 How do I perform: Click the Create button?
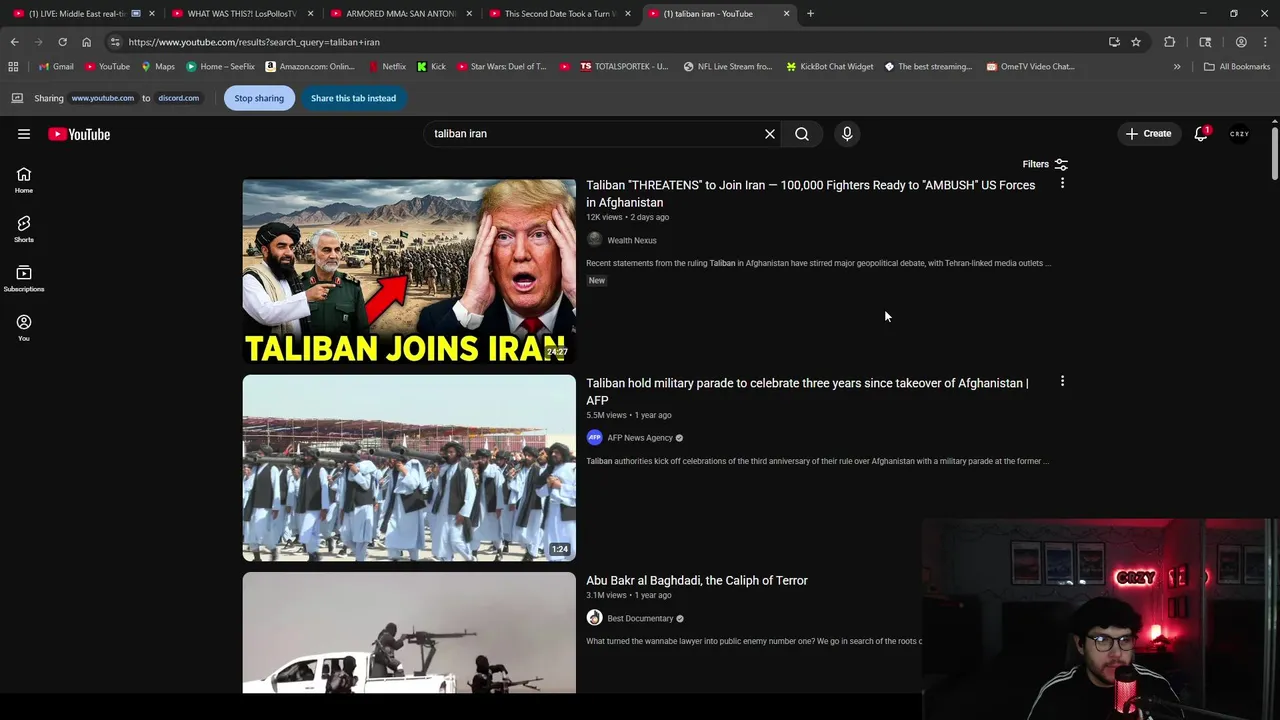[x=1147, y=134]
